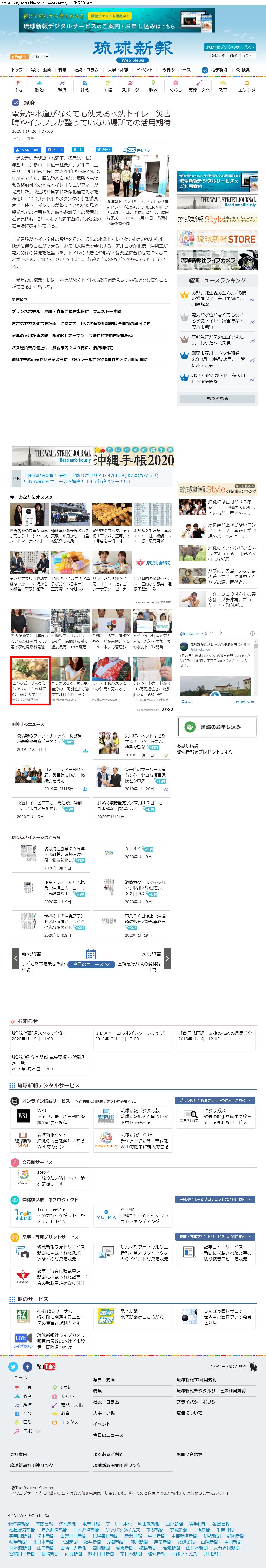This screenshot has height=1568, width=266.
Task: Click the Facebook icon in footer
Action: 27,1366
